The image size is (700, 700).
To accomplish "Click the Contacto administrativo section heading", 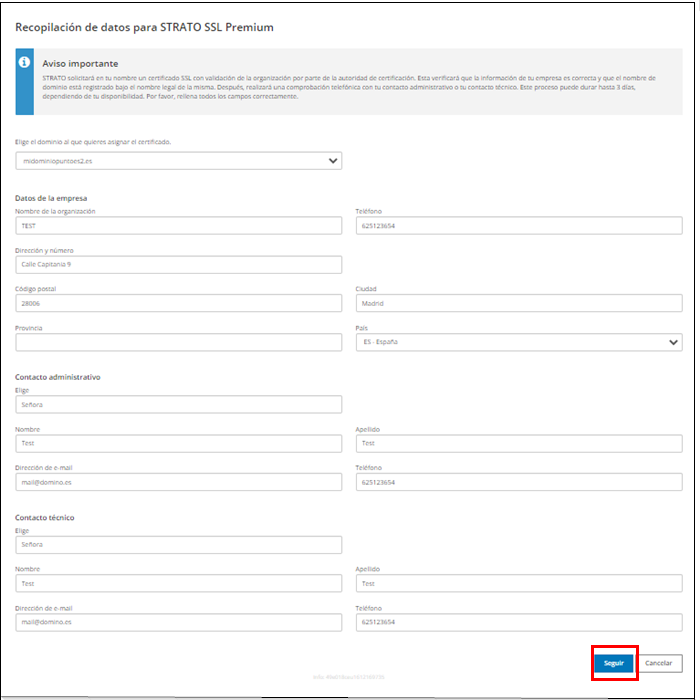I will 58,377.
